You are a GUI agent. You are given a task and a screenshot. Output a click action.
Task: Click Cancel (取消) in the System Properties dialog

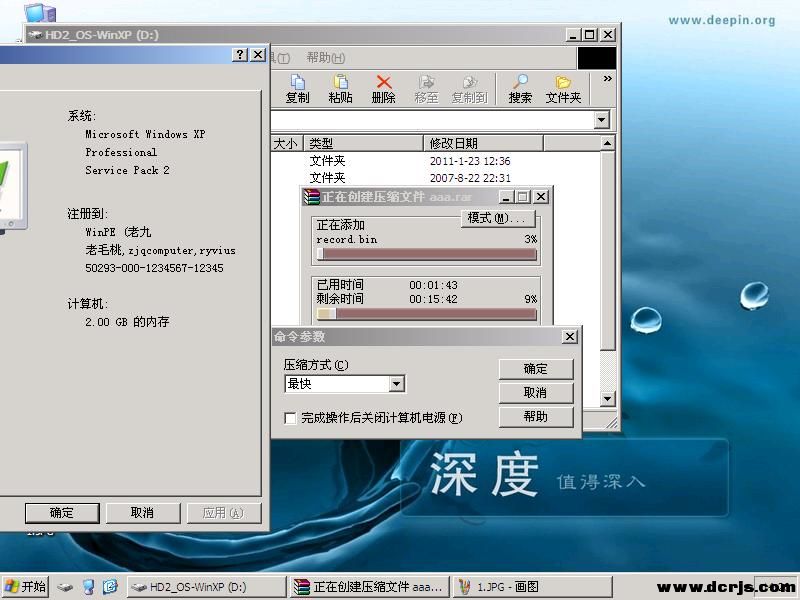click(x=142, y=513)
